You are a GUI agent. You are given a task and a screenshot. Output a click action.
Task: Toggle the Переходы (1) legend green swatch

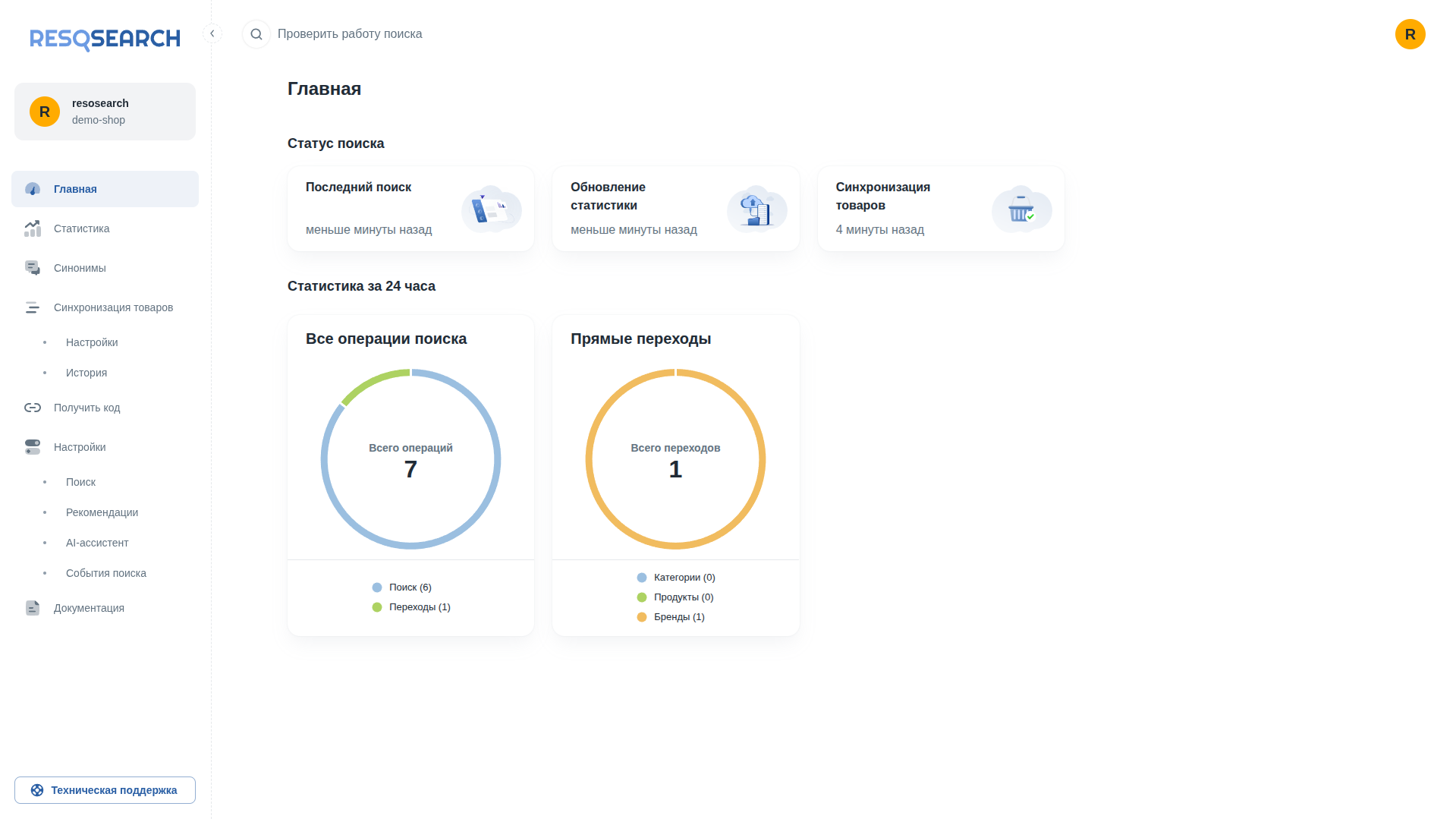(x=377, y=607)
